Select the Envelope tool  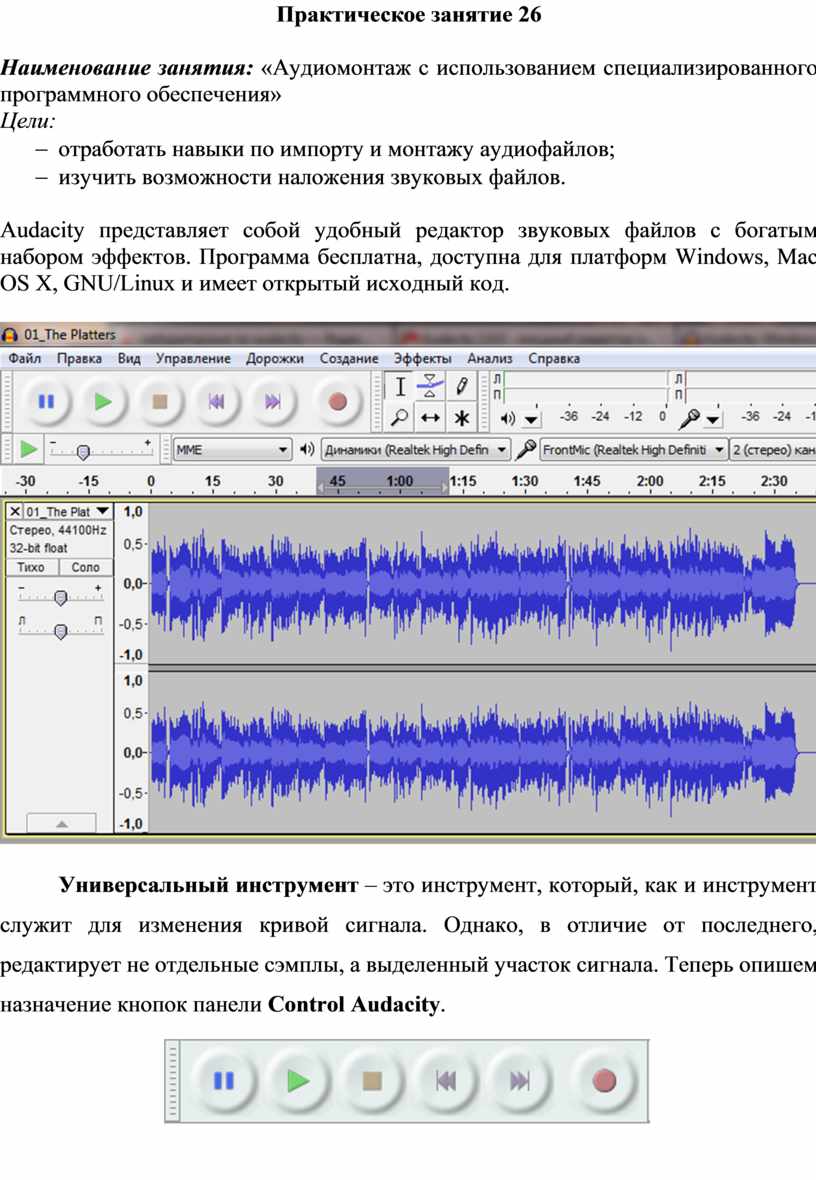[x=430, y=387]
